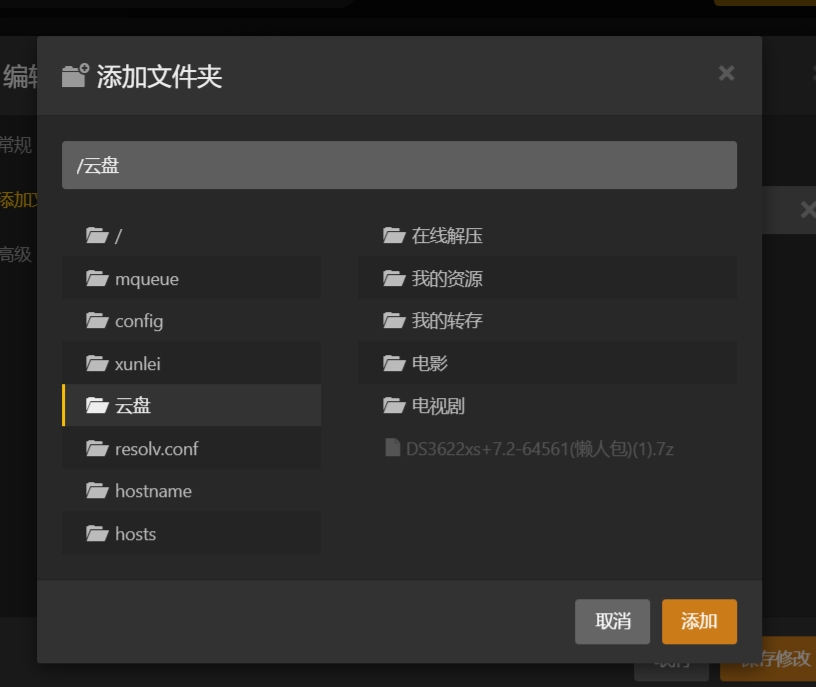
Task: Click the X icon in background panel
Action: pos(808,210)
